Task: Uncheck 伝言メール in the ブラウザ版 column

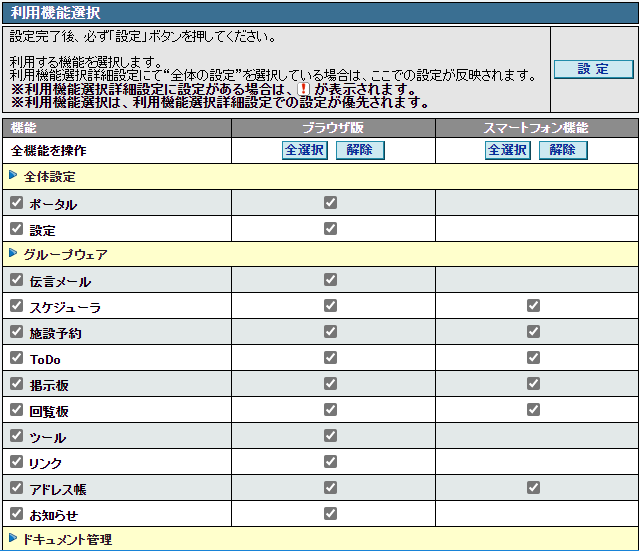Action: 331,280
